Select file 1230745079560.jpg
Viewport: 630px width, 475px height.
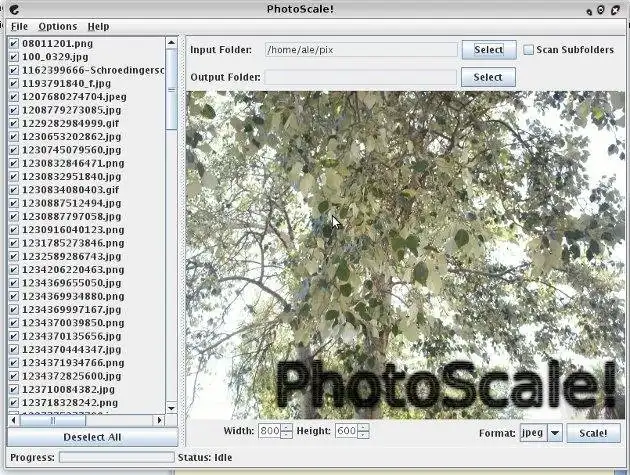coord(72,150)
